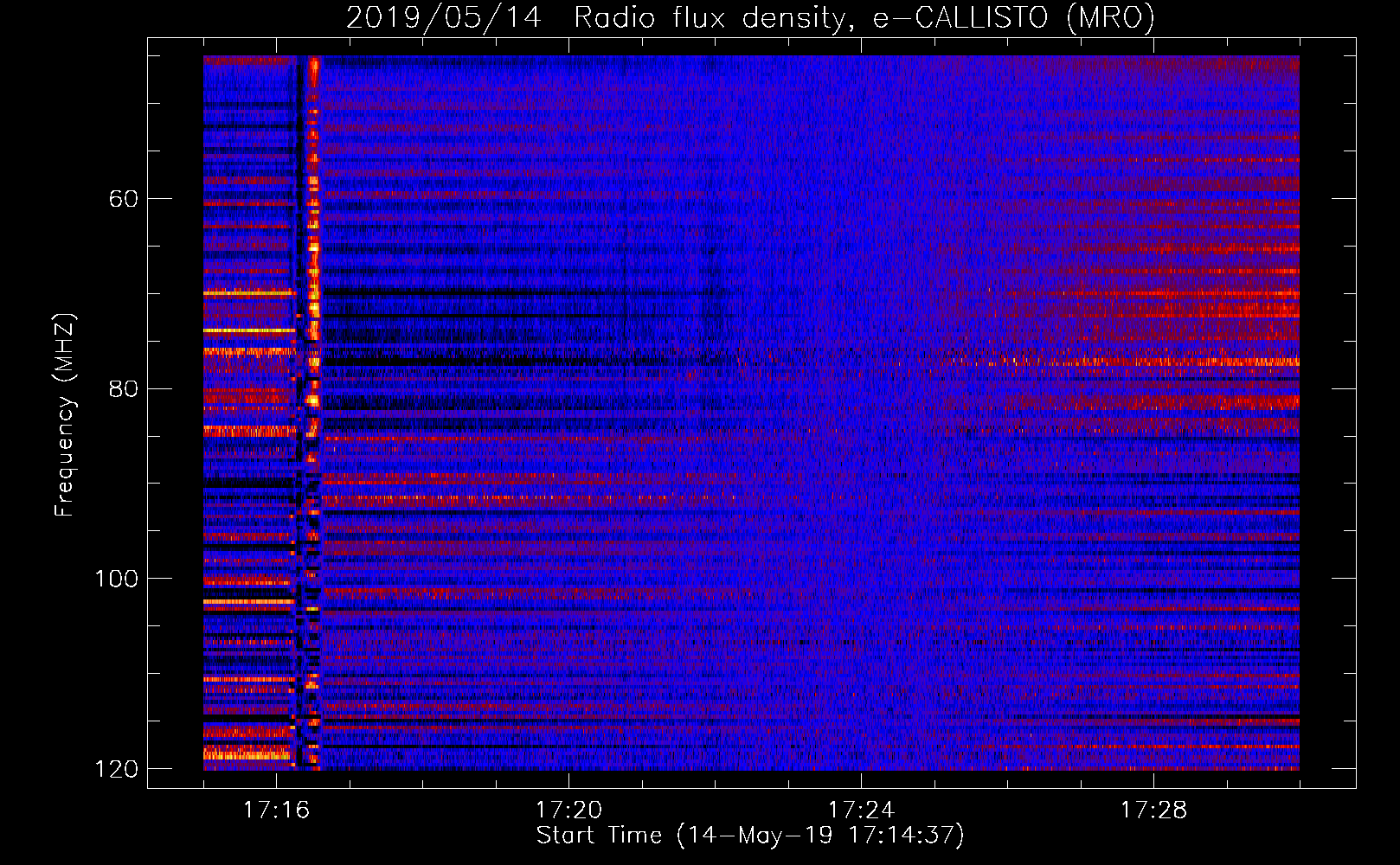Click the 17:20 time tick label

coord(568,811)
